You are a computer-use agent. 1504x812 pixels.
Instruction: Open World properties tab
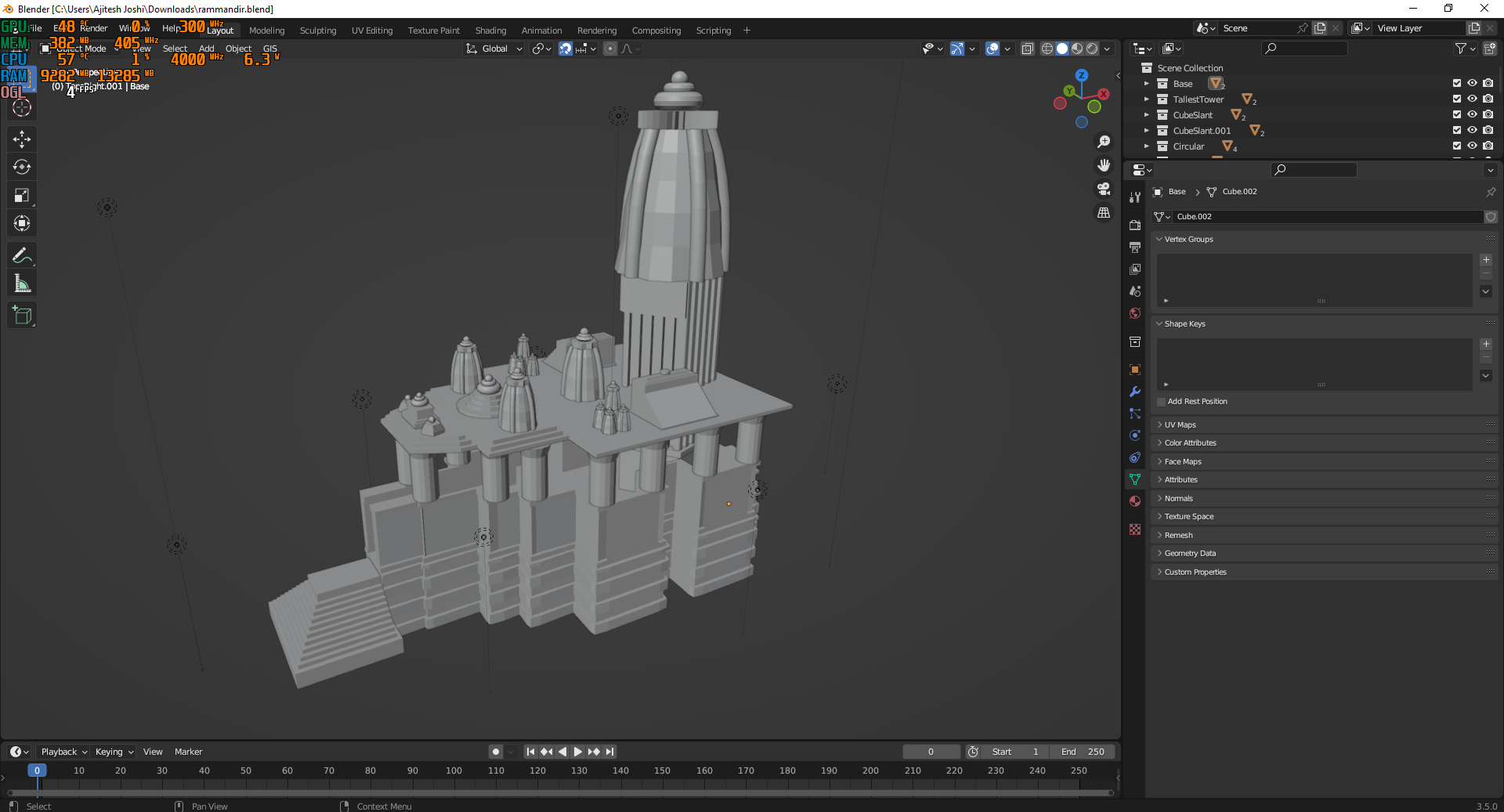coord(1135,313)
